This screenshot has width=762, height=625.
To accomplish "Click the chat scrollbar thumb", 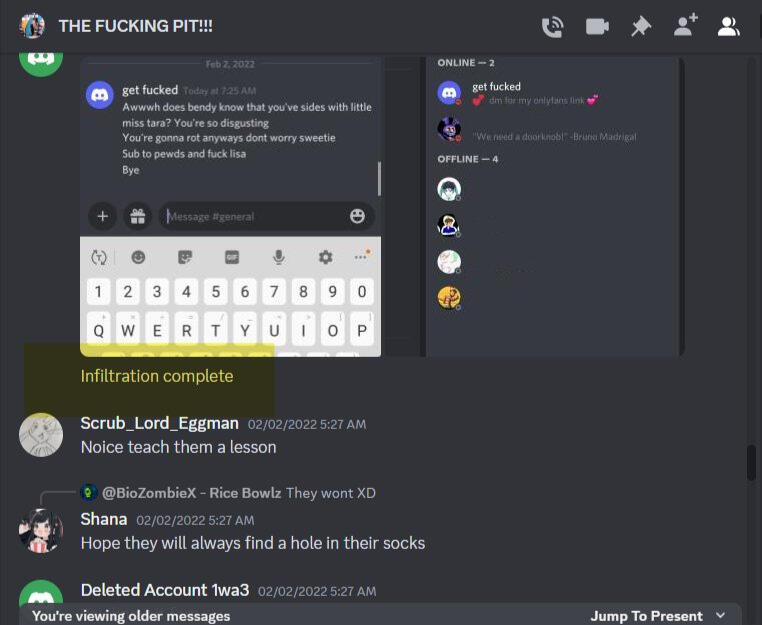I will [751, 463].
